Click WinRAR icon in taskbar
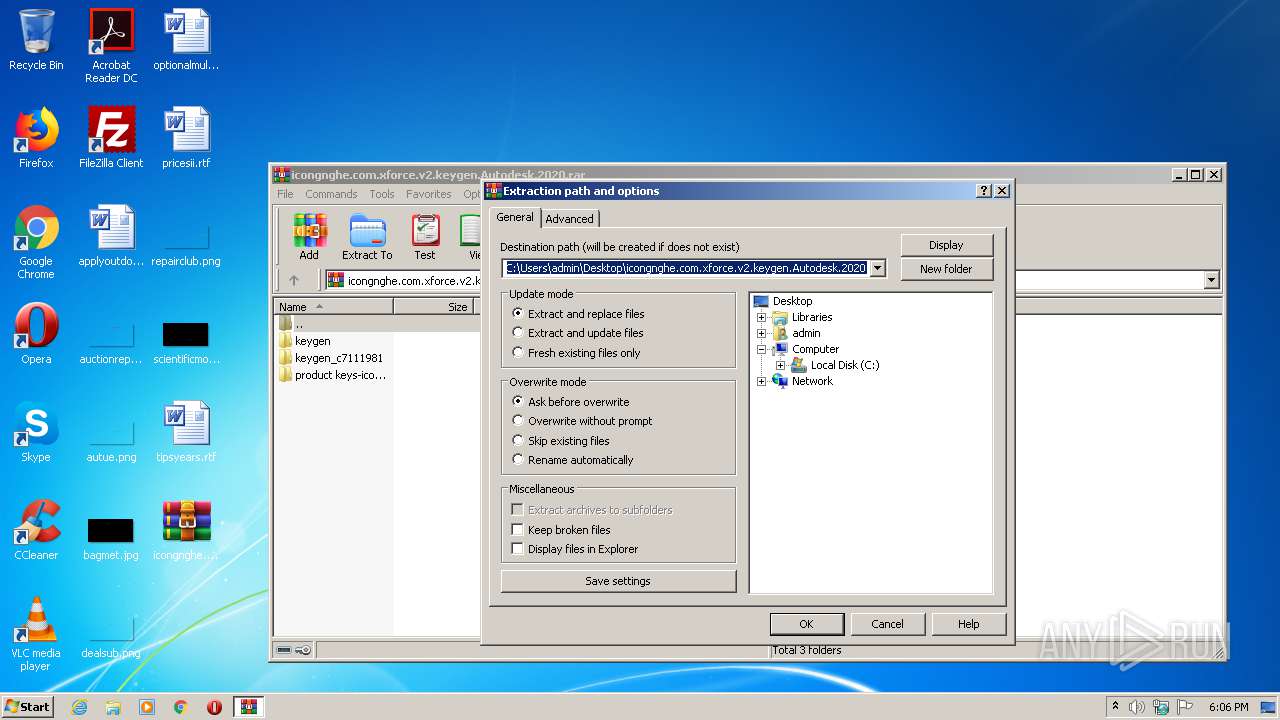The image size is (1280, 720). (x=249, y=707)
